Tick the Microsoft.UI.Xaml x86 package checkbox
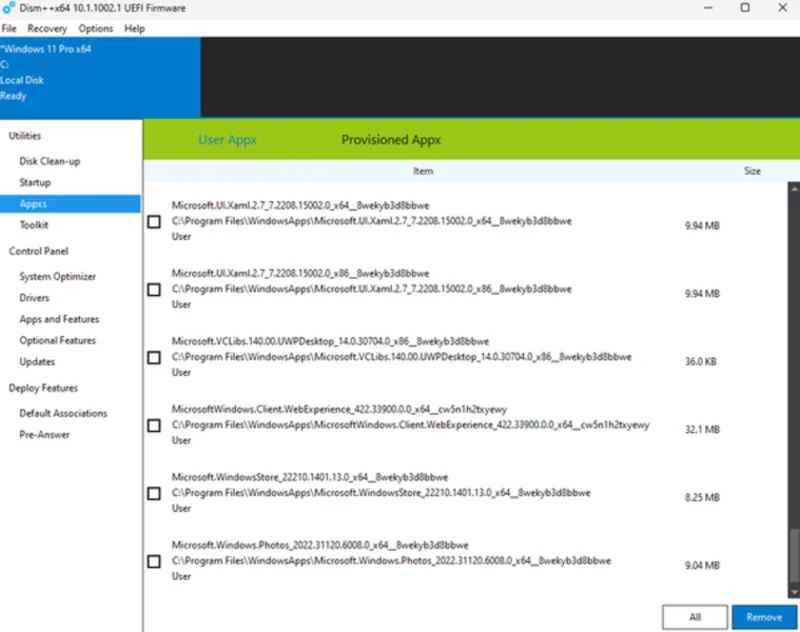 coord(154,290)
